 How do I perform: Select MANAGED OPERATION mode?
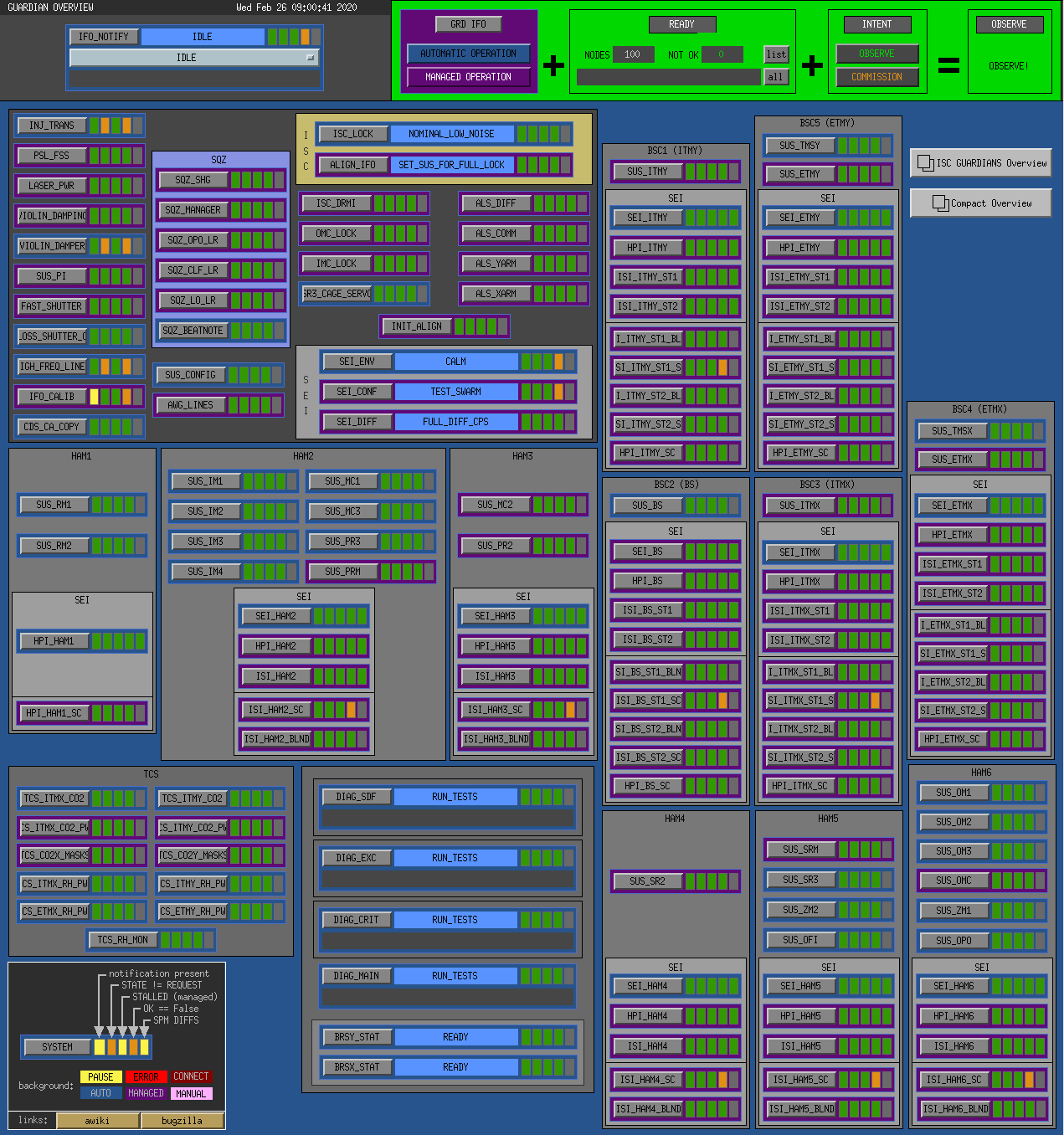(468, 77)
